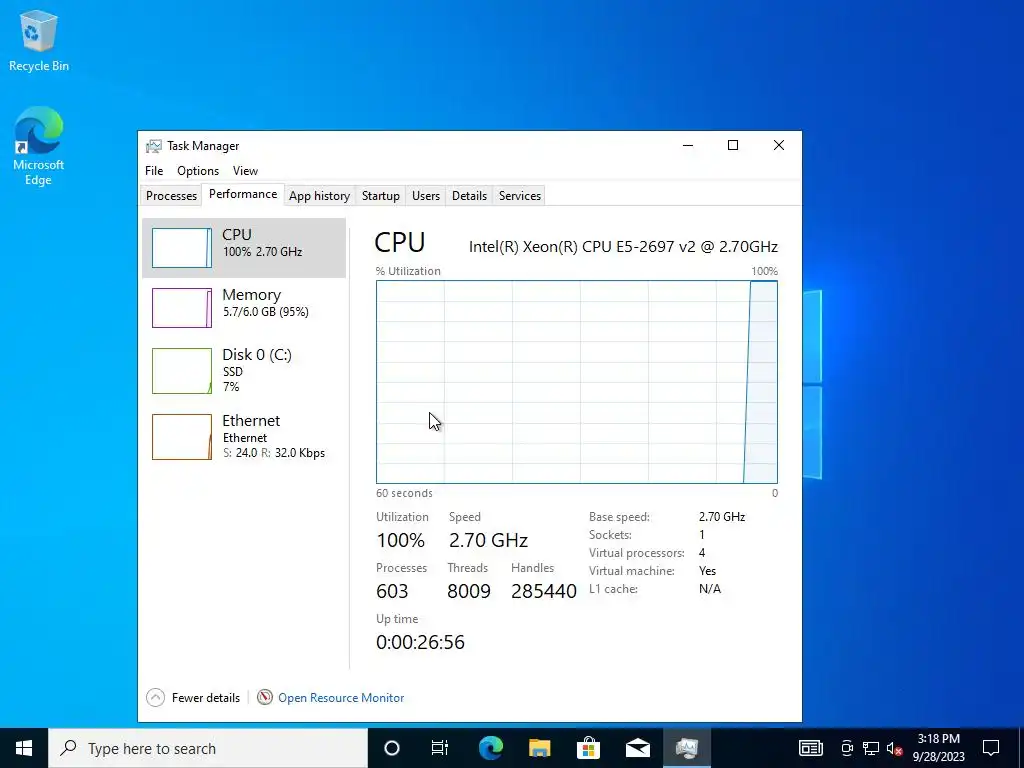
Task: Click the taskbar search box
Action: coord(208,748)
